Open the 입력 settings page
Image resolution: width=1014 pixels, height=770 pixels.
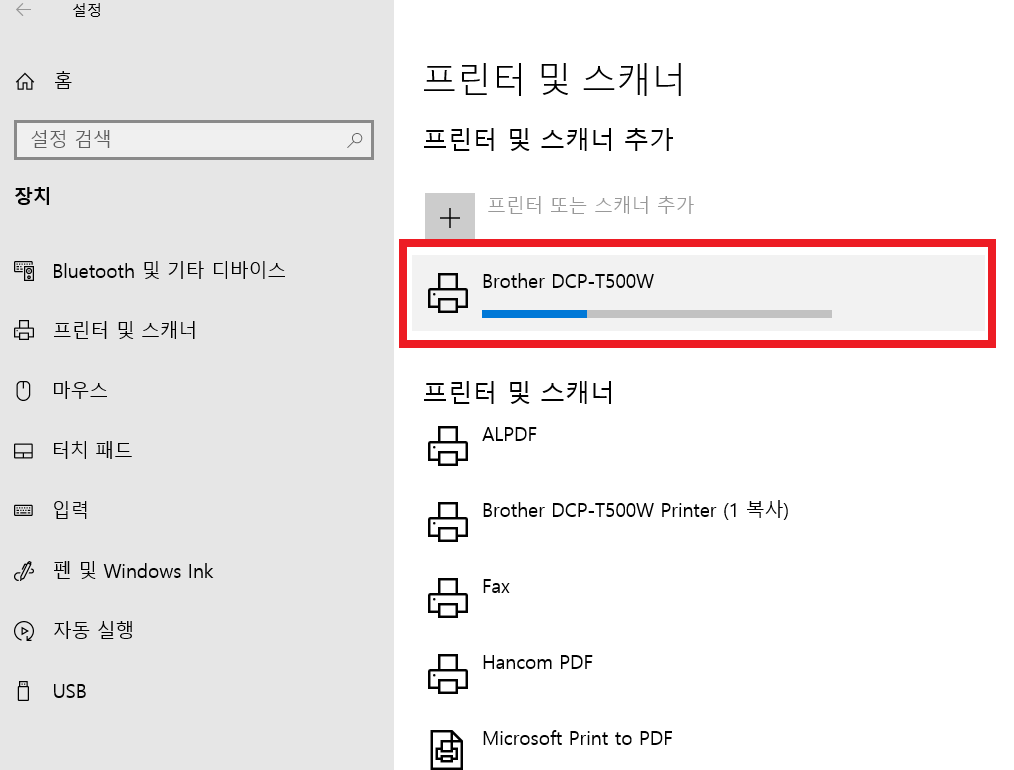click(x=70, y=510)
